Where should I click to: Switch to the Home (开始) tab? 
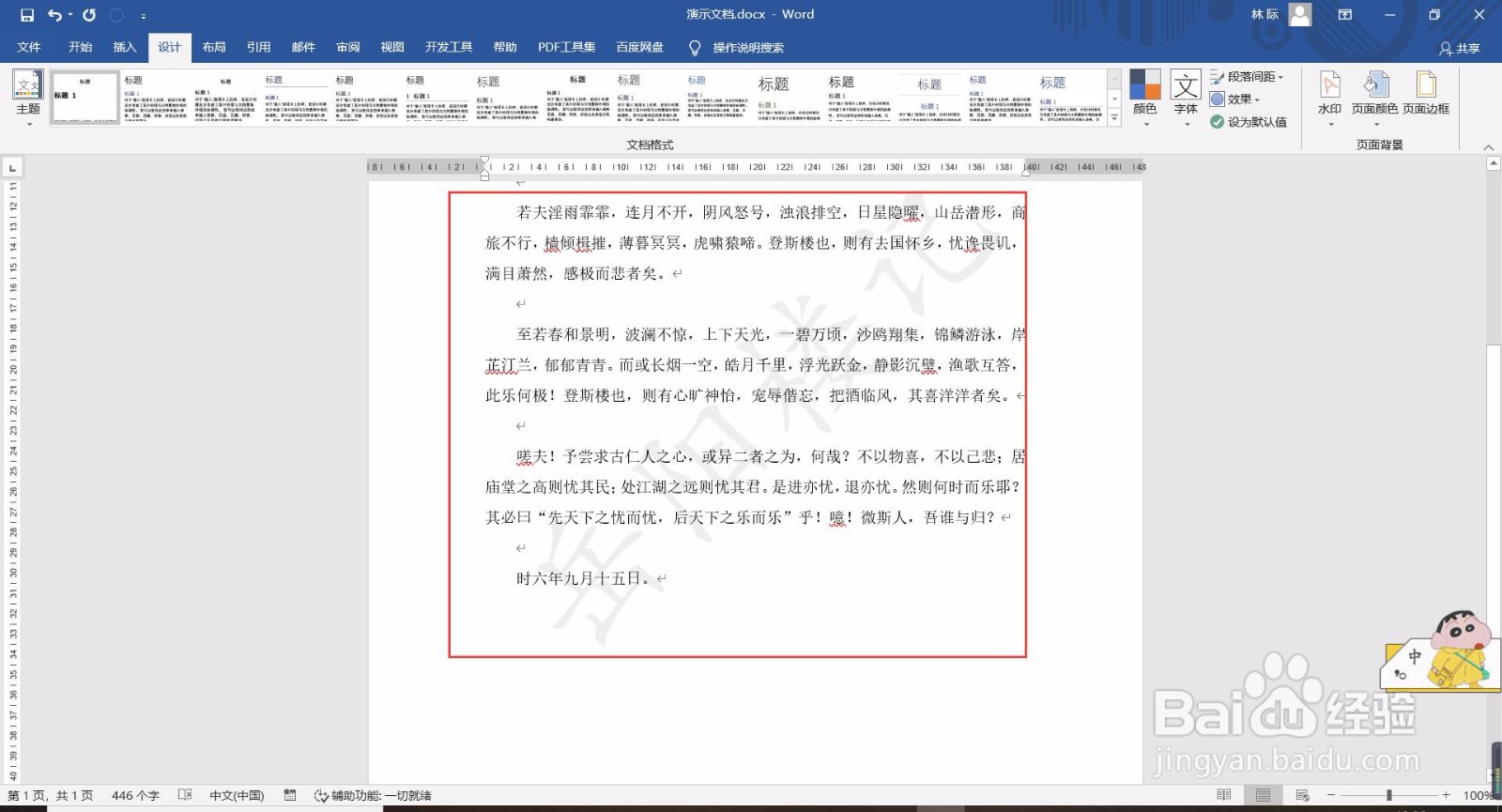[80, 47]
